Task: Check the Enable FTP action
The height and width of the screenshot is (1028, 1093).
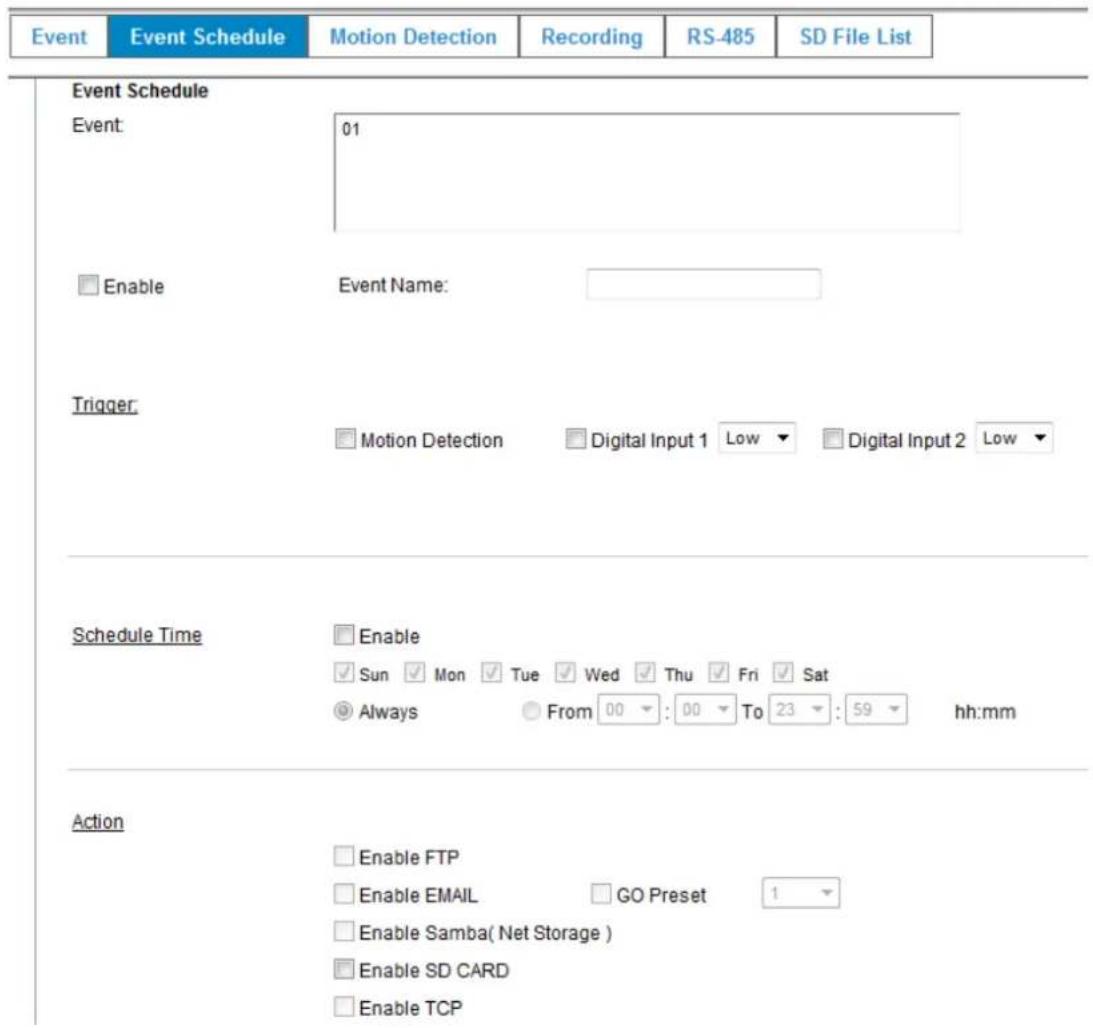Action: click(344, 856)
